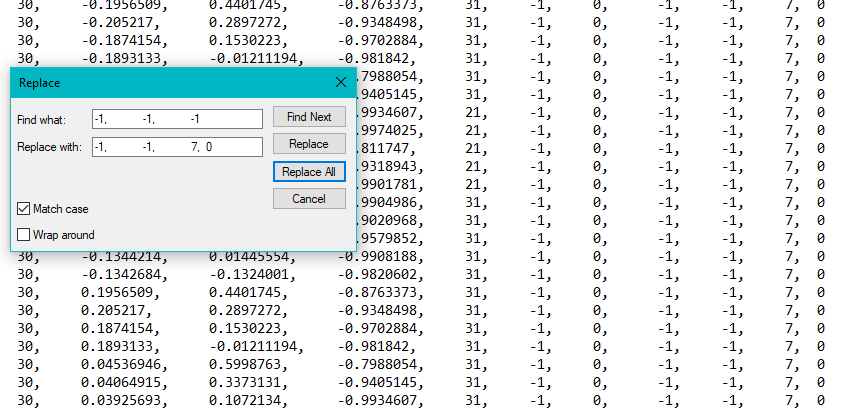
Task: Click the number -0.1324001
Action: (x=249, y=275)
